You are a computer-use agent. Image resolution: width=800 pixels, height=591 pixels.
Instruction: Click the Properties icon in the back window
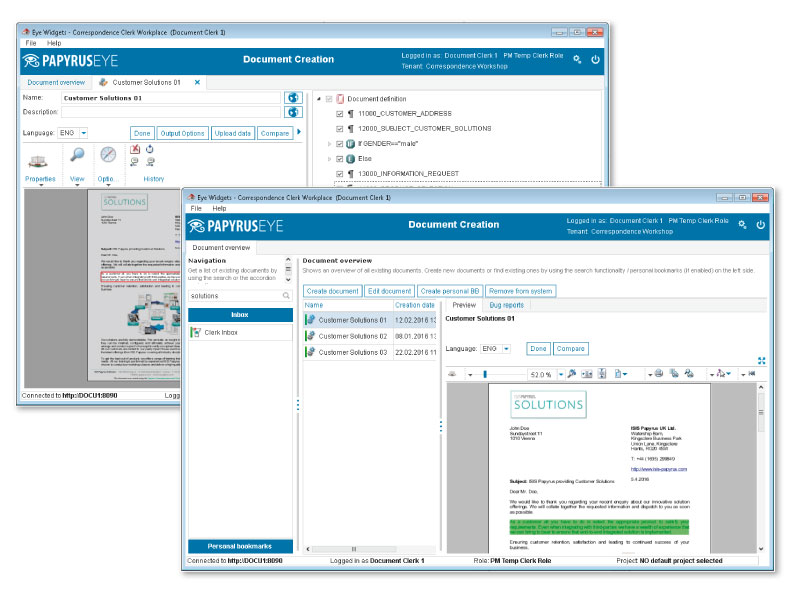tap(38, 161)
